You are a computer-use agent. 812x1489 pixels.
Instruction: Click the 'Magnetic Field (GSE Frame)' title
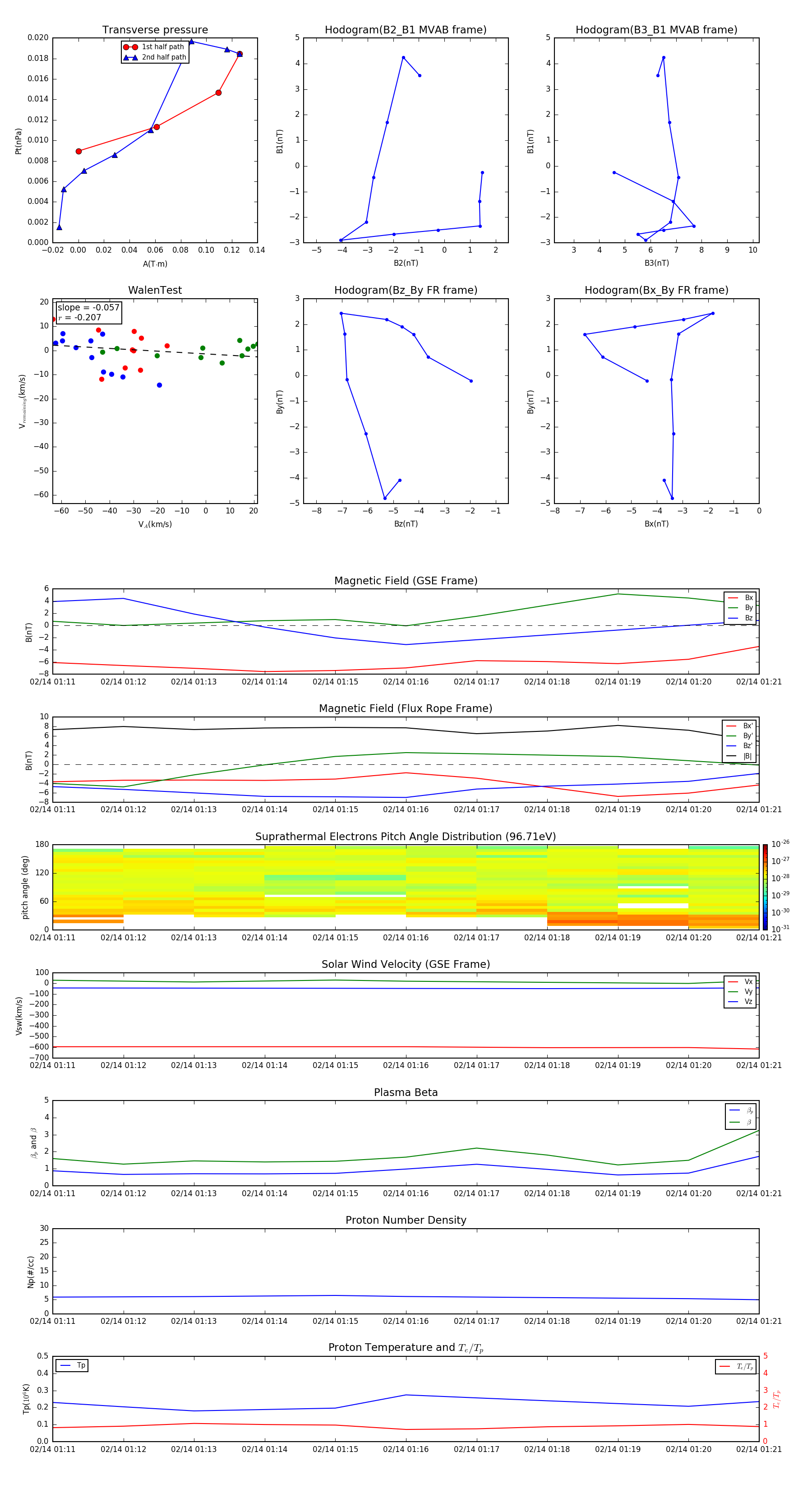pos(406,581)
